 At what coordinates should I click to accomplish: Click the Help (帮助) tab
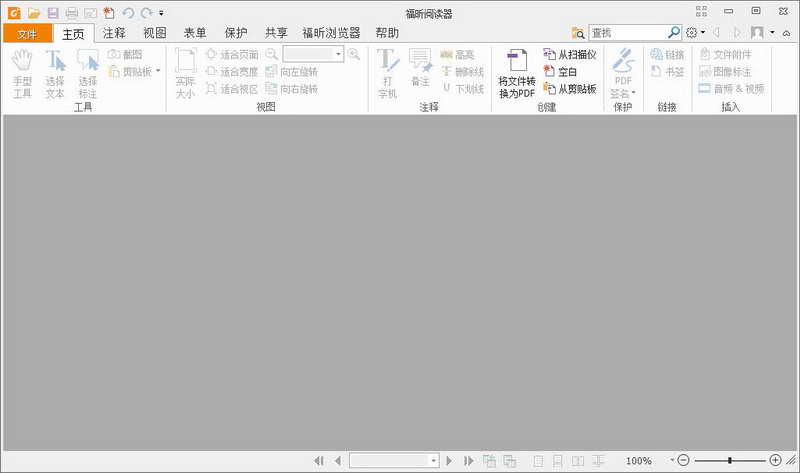pos(387,33)
